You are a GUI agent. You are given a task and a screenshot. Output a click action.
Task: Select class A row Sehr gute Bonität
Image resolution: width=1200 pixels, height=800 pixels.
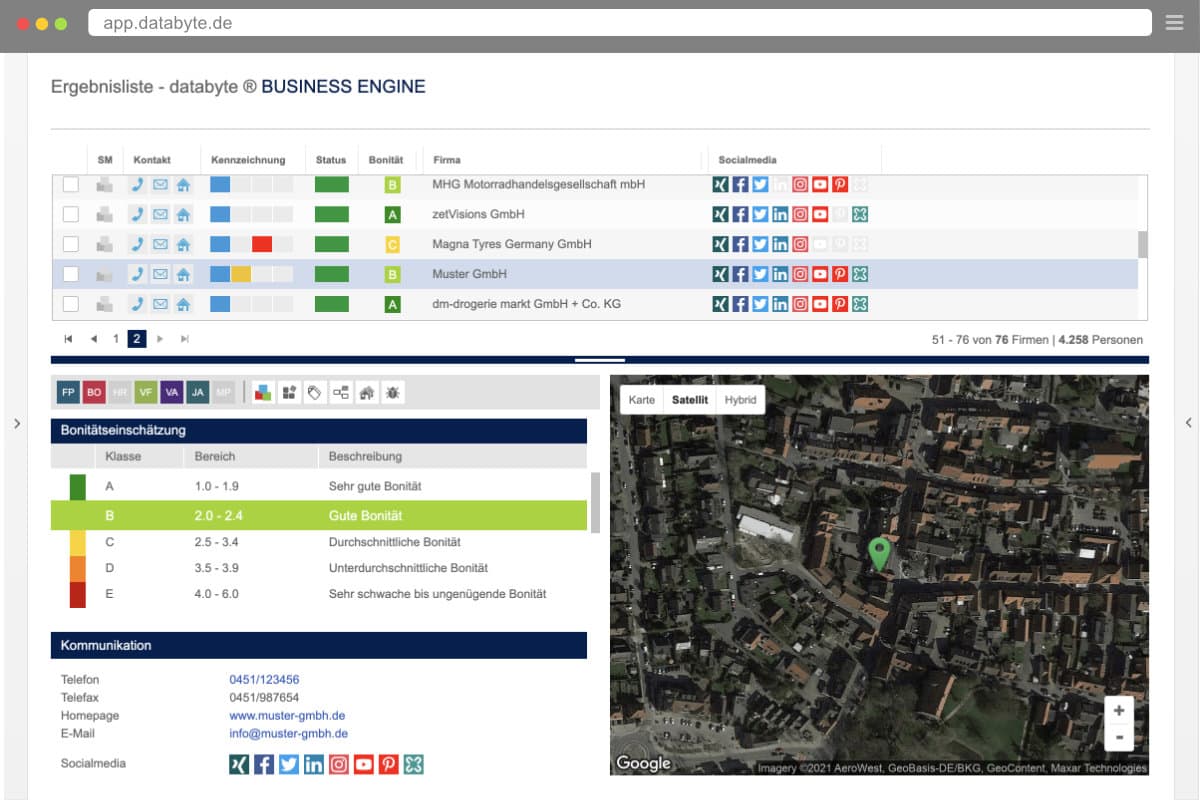tap(319, 486)
